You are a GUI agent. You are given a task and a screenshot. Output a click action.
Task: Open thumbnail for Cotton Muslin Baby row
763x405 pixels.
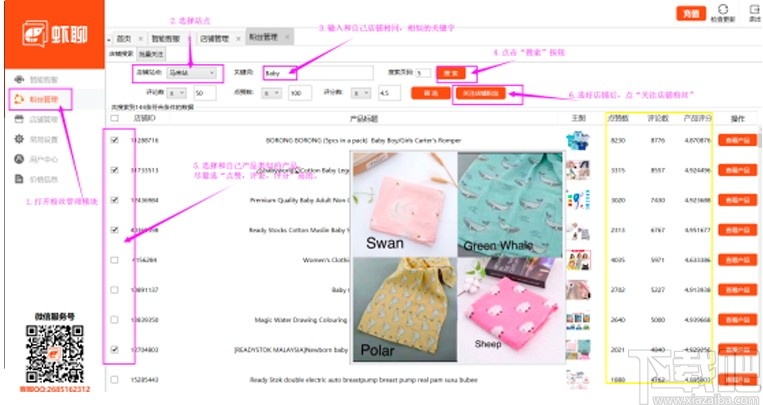pyautogui.click(x=578, y=230)
